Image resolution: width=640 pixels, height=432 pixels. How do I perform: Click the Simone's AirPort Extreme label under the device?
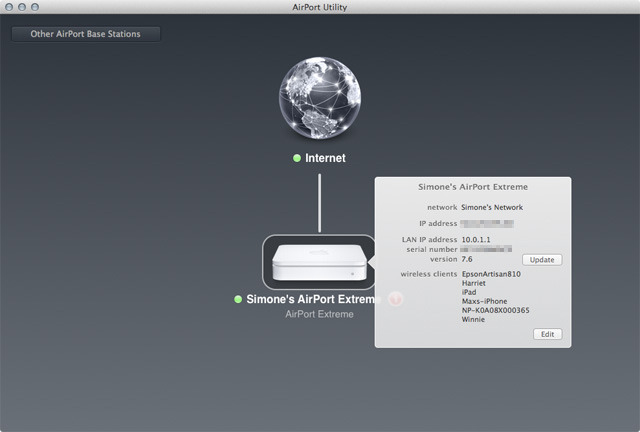coord(311,299)
